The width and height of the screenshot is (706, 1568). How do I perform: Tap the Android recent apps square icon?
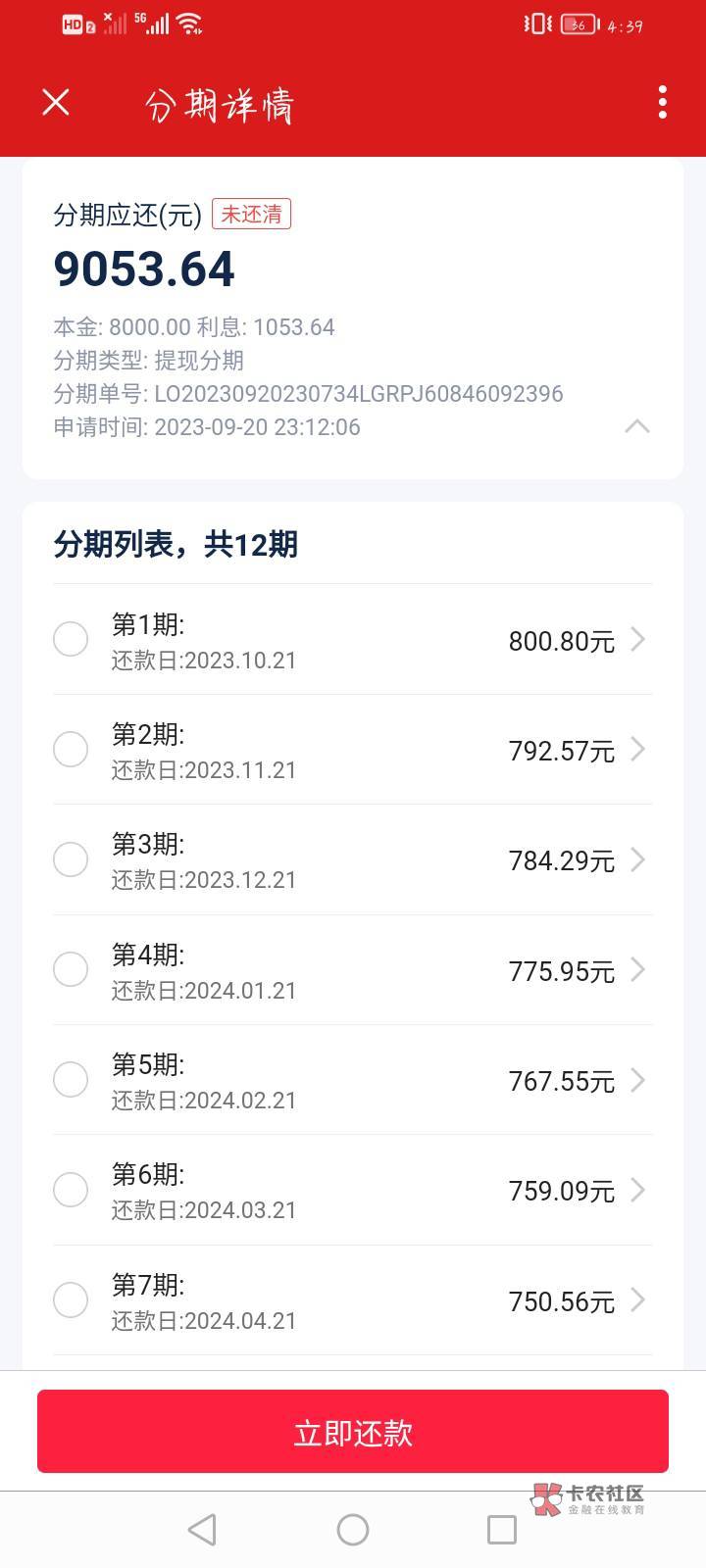502,1529
